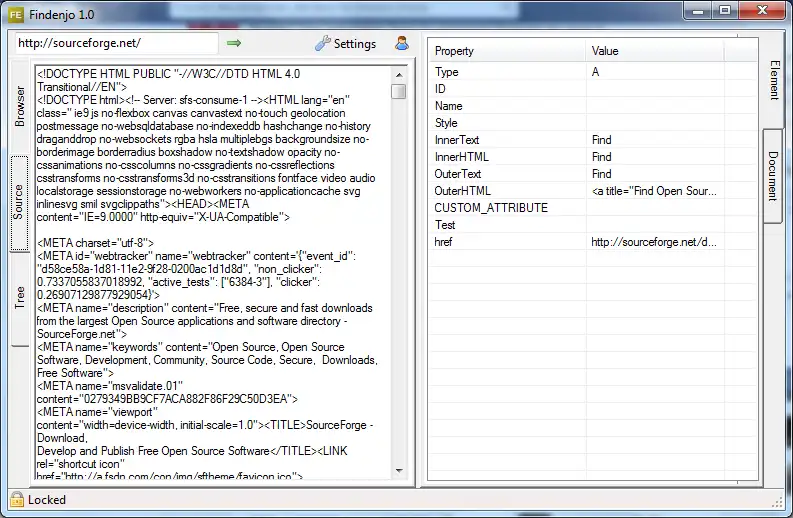Select the Name property row
Image resolution: width=793 pixels, height=518 pixels.
point(593,106)
